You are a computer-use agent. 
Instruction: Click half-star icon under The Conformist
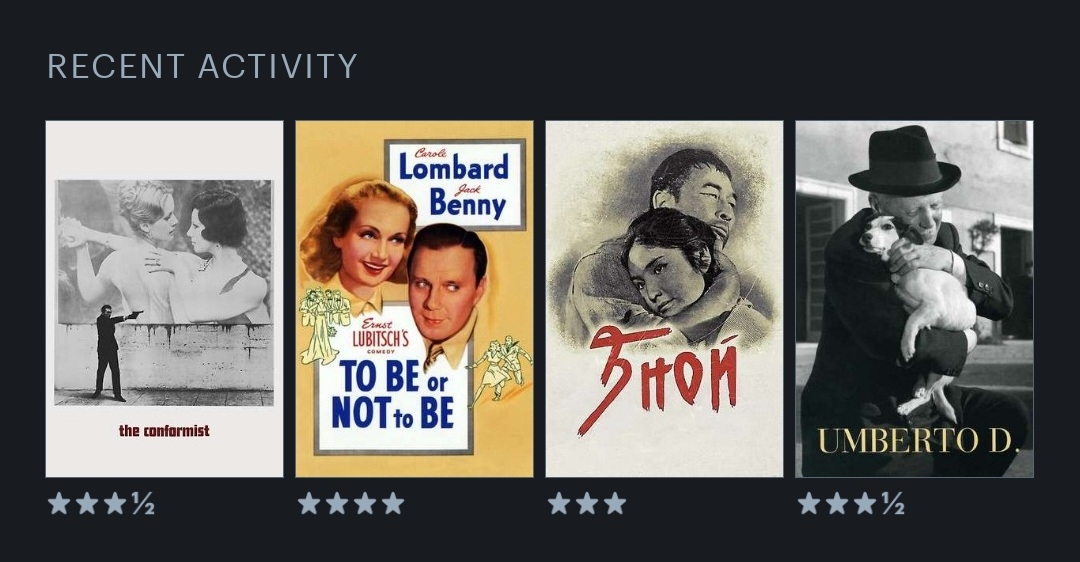pyautogui.click(x=144, y=503)
